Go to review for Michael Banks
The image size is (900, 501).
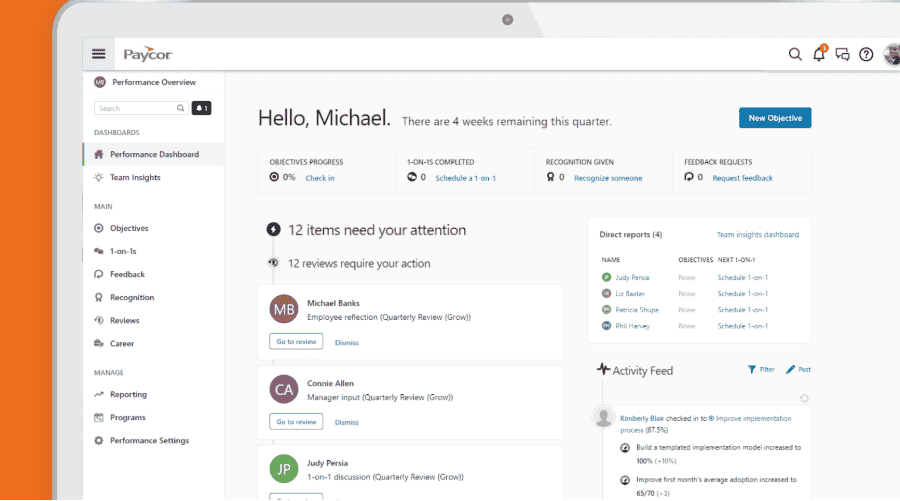click(296, 341)
